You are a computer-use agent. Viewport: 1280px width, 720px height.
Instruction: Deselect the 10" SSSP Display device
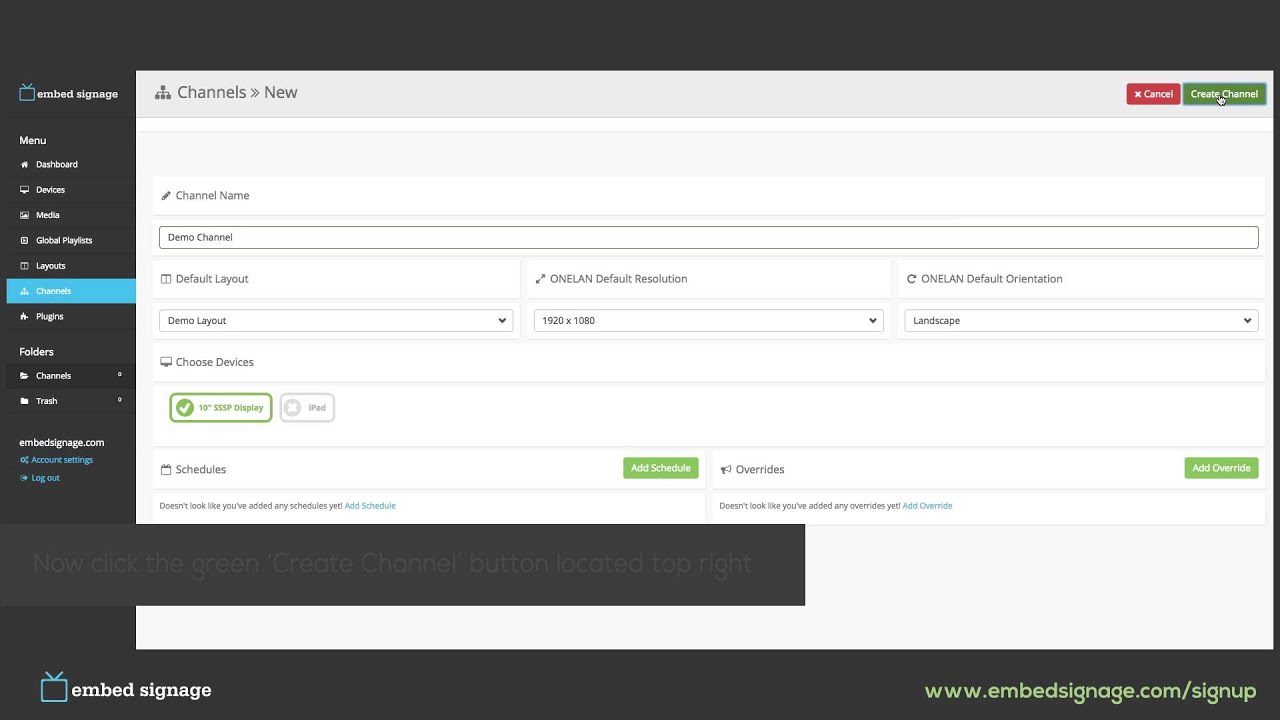221,408
